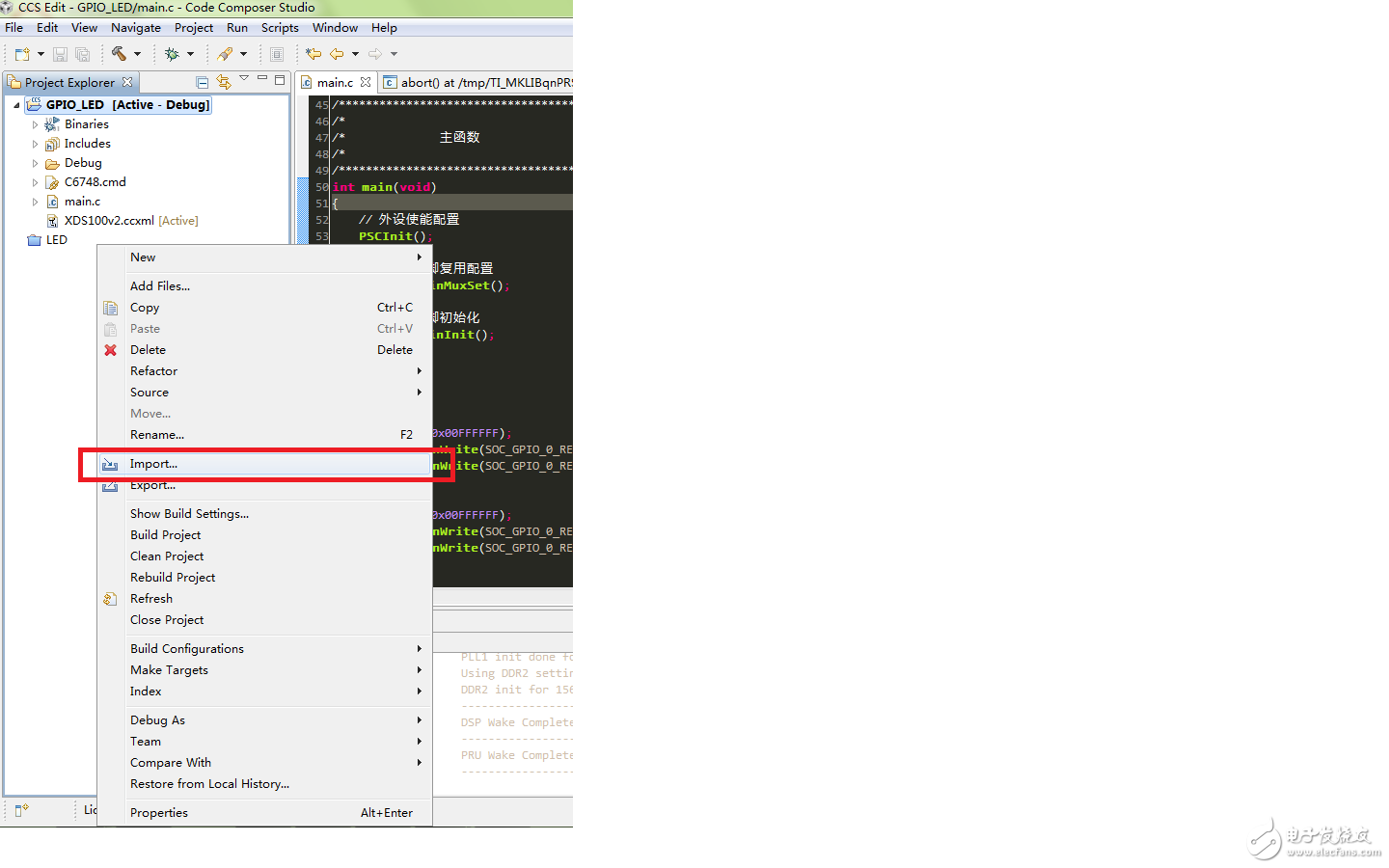Viewport: 1389px width, 868px height.
Task: Toggle Link with Editor in Project Explorer
Action: click(224, 82)
